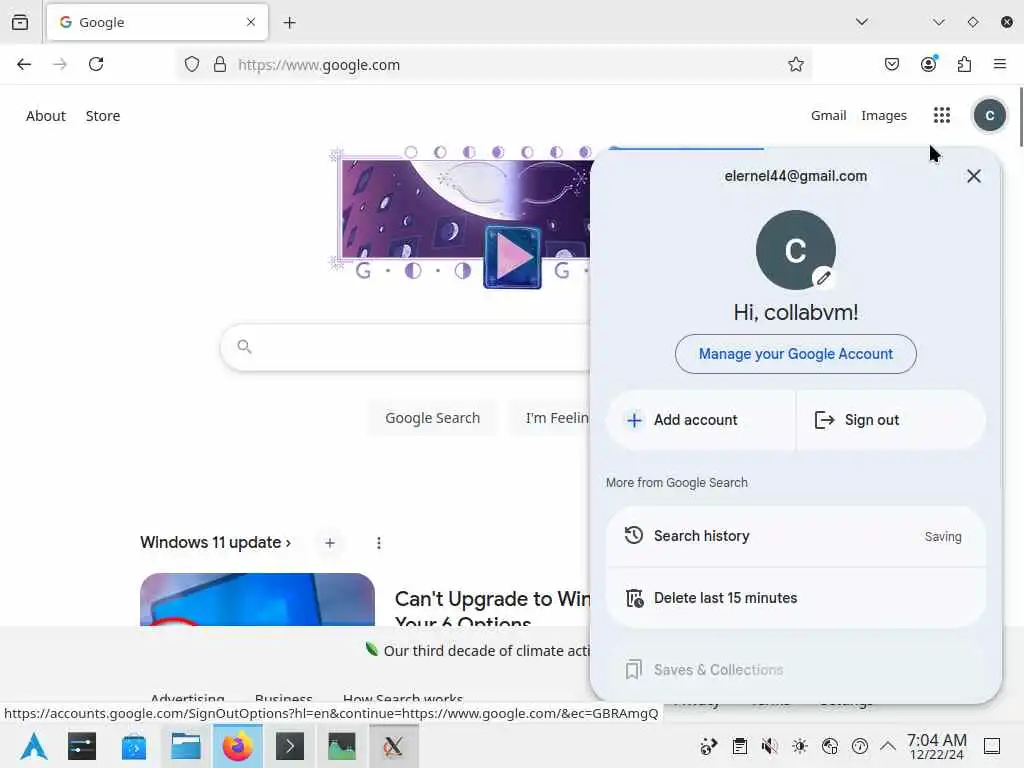1024x768 pixels.
Task: Click Sign out
Action: (891, 420)
